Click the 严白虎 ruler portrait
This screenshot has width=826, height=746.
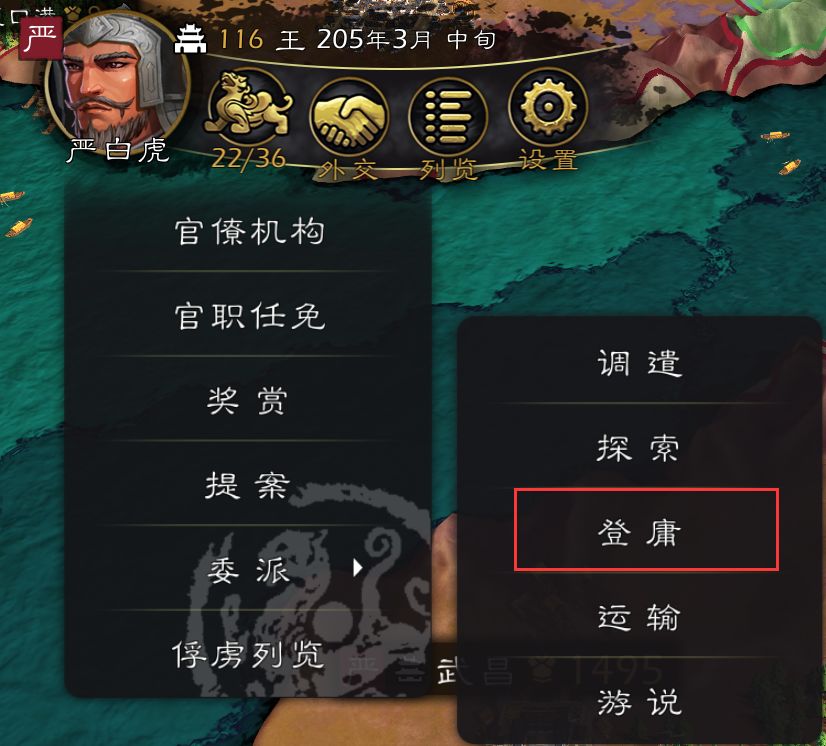(117, 85)
